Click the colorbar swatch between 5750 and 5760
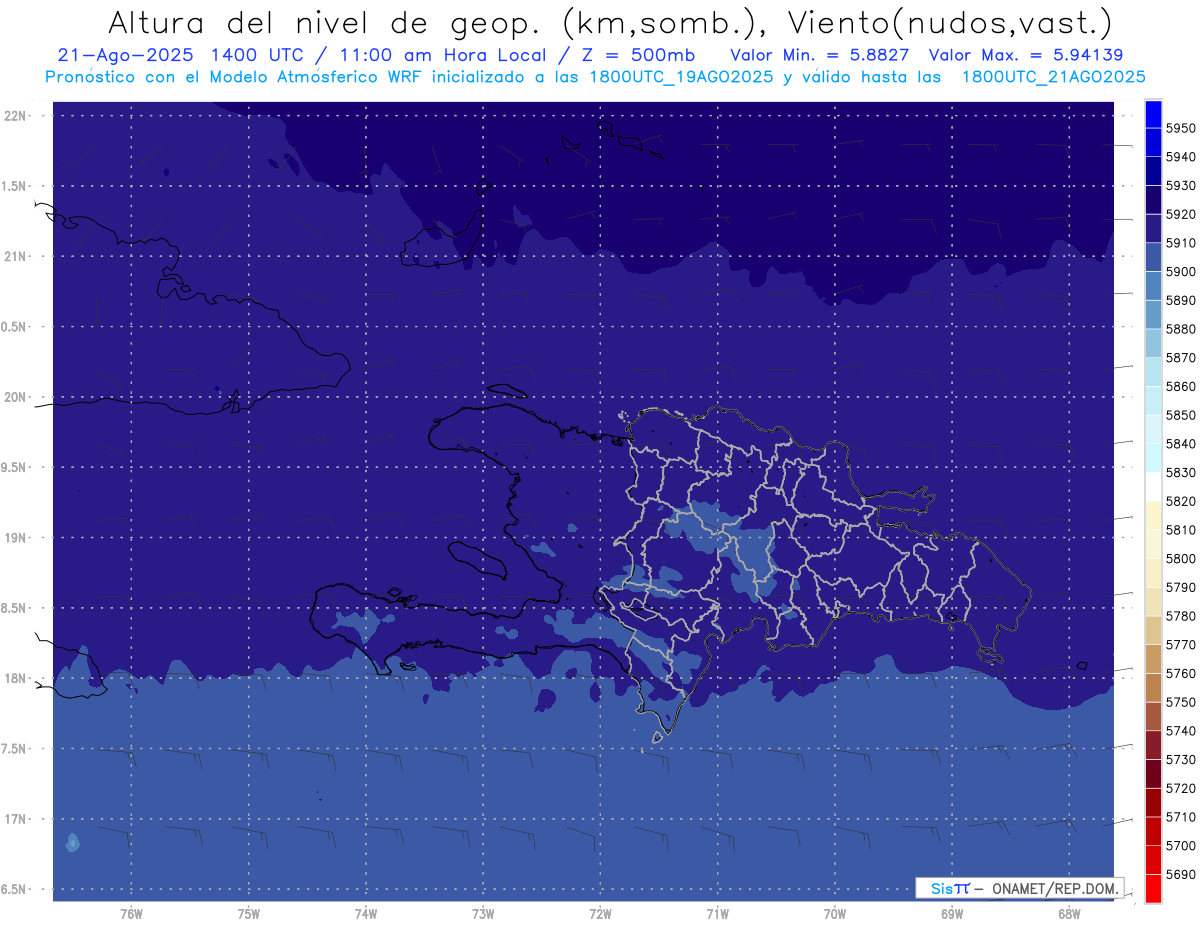Screen dimensions: 1200x927 [1153, 688]
